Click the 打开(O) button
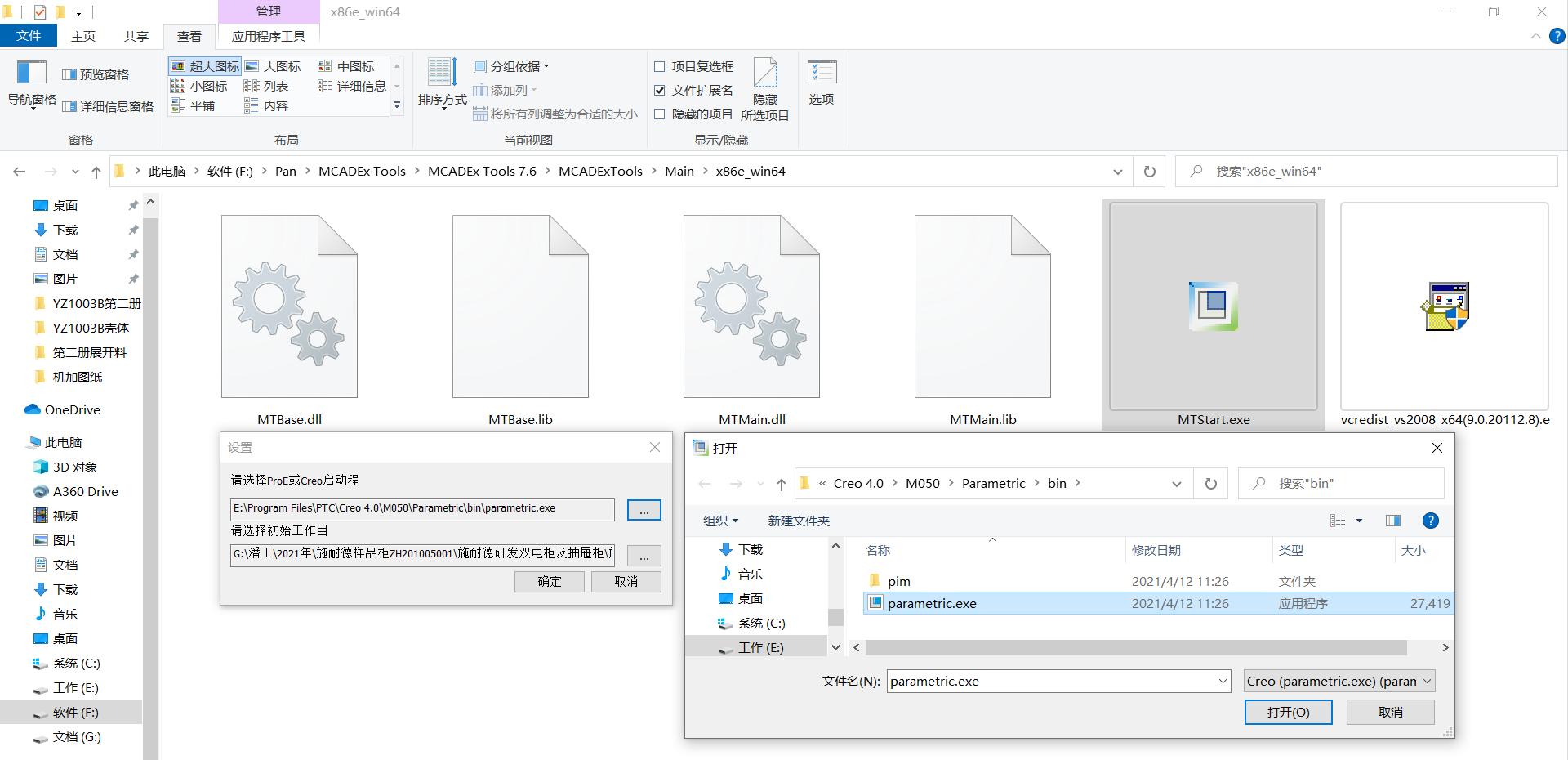 click(1288, 712)
